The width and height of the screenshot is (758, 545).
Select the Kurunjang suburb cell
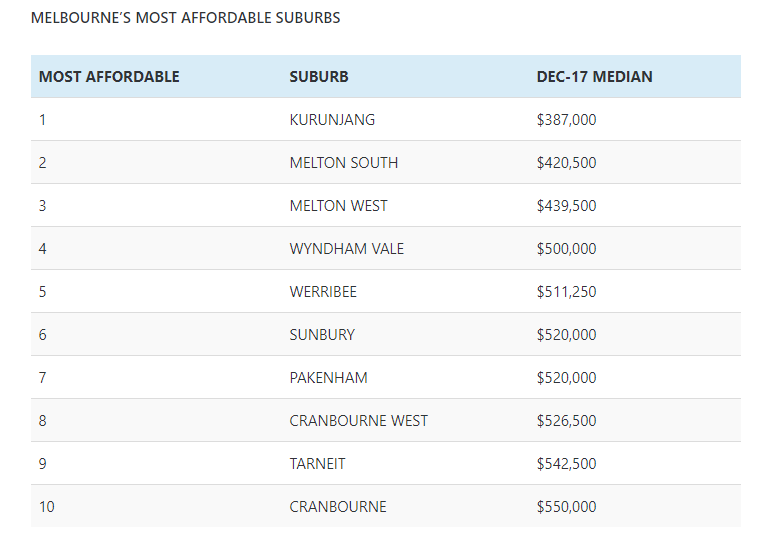tap(332, 120)
